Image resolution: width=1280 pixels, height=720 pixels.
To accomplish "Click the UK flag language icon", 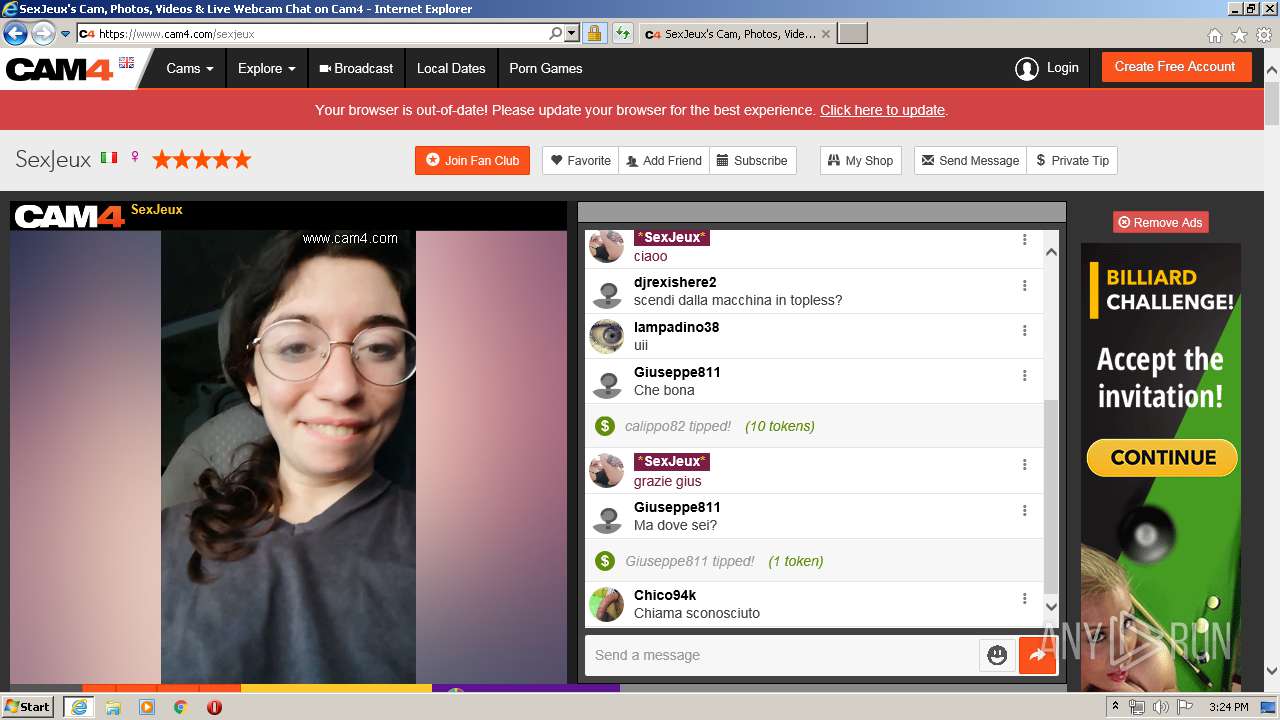I will click(126, 63).
